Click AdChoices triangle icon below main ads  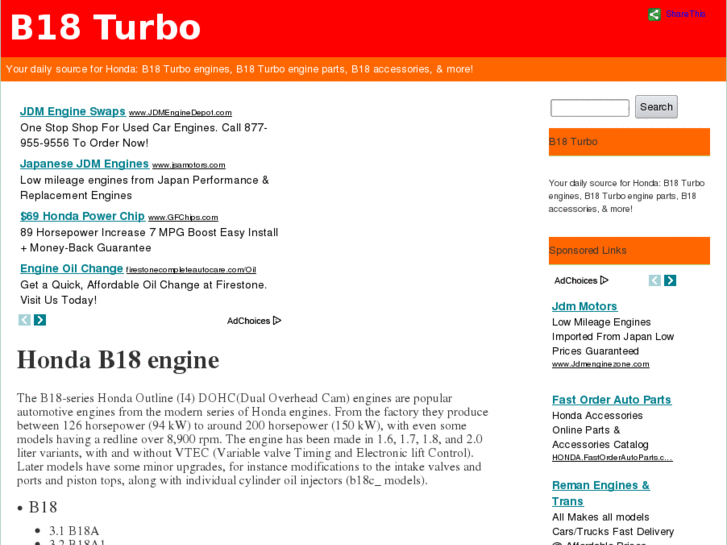point(277,321)
